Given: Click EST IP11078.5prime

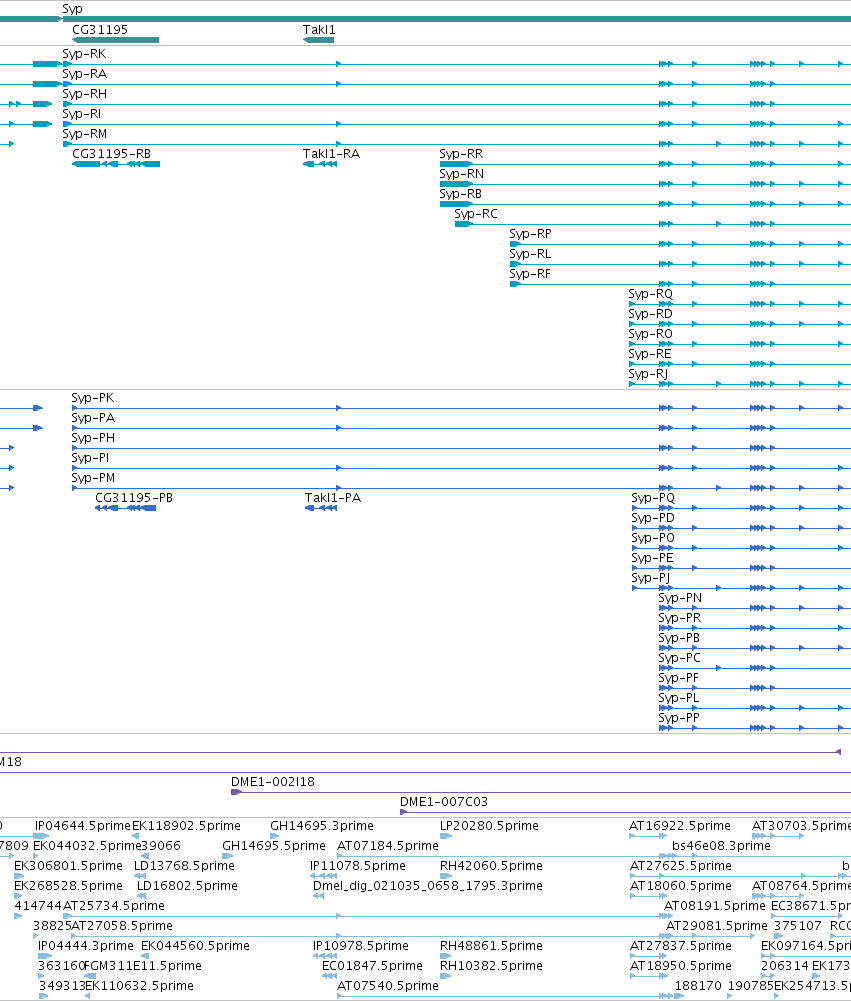Looking at the screenshot, I should tap(358, 866).
